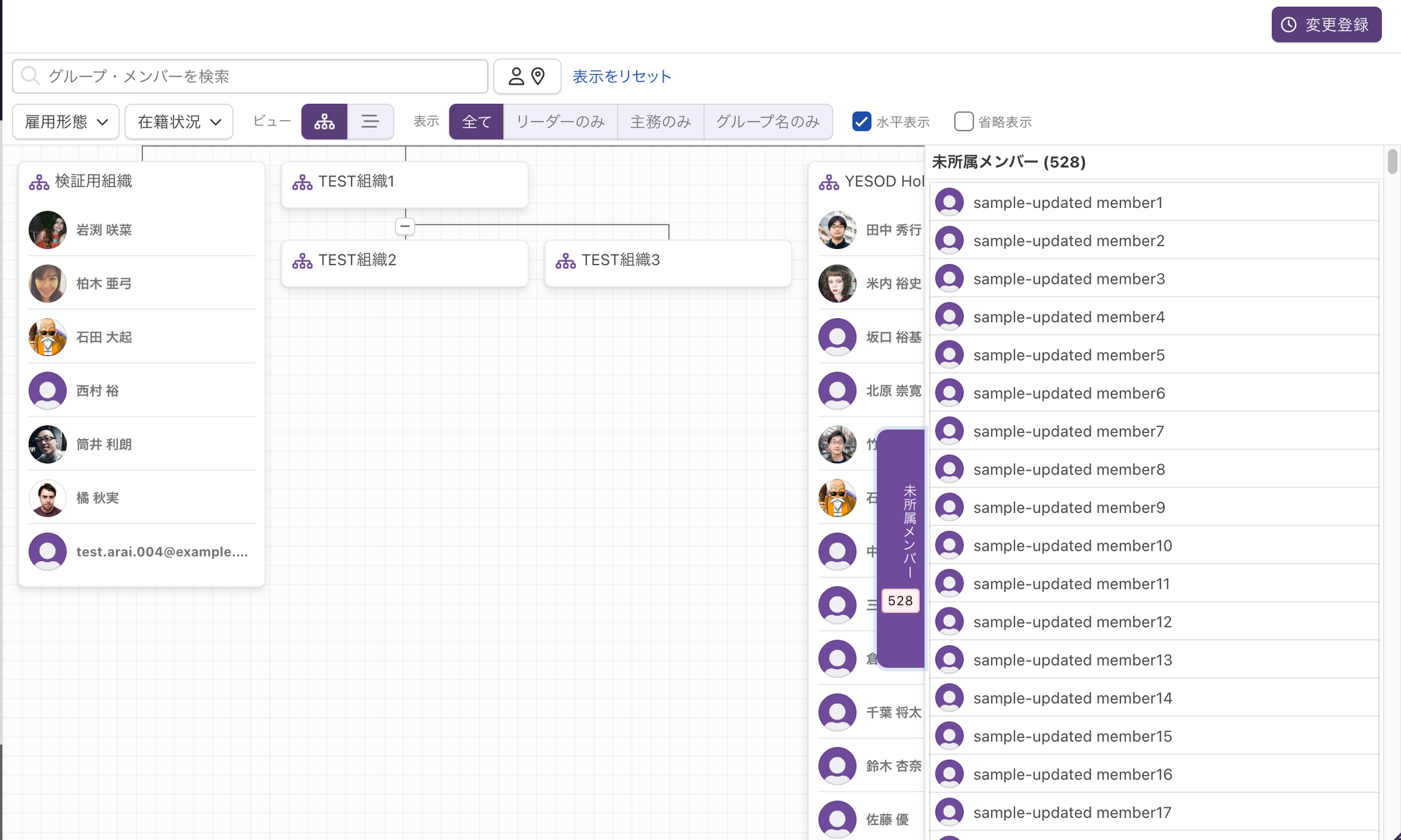Click 西村 裕 default avatar icon
The width and height of the screenshot is (1401, 840).
coord(48,391)
